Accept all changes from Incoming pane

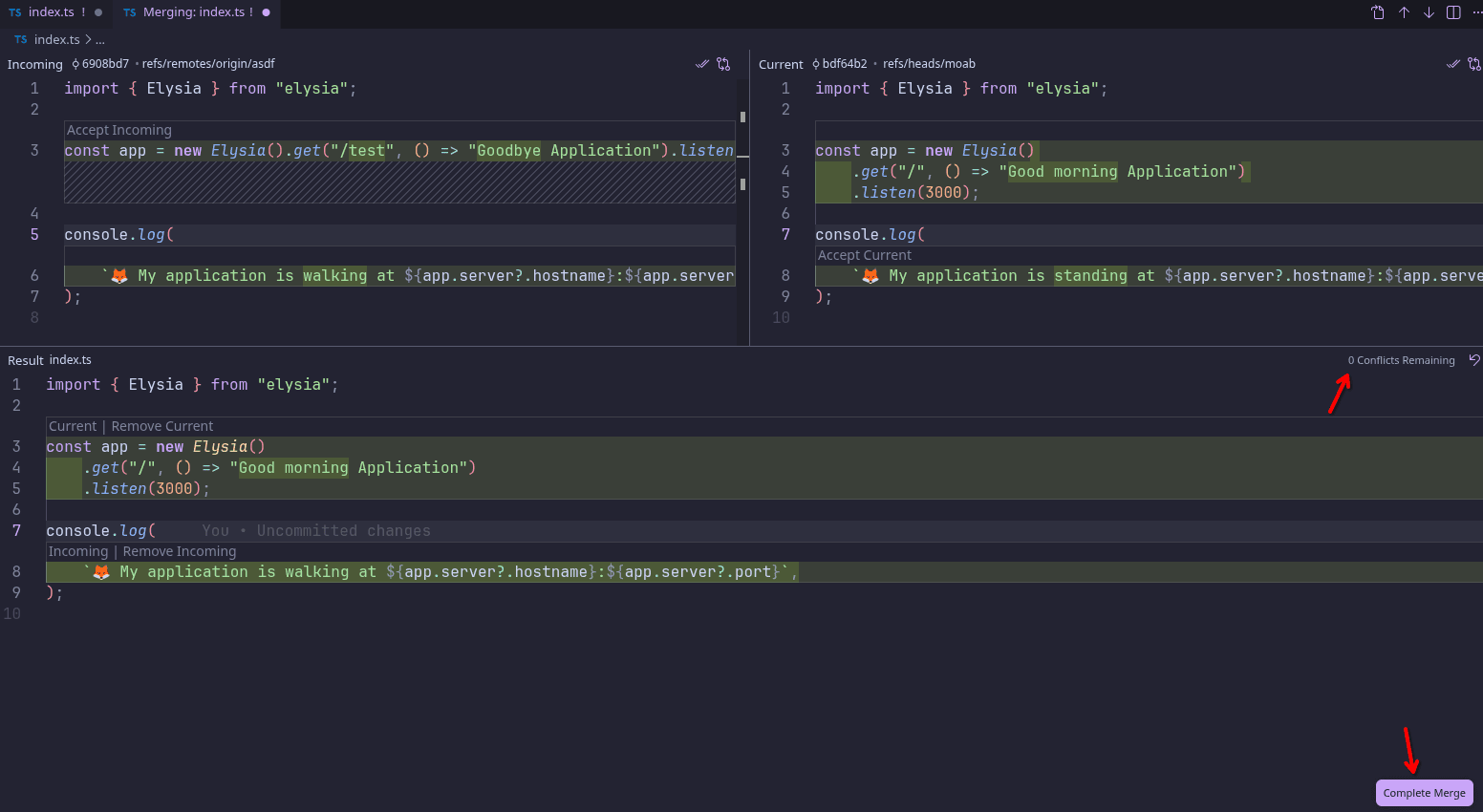[702, 64]
